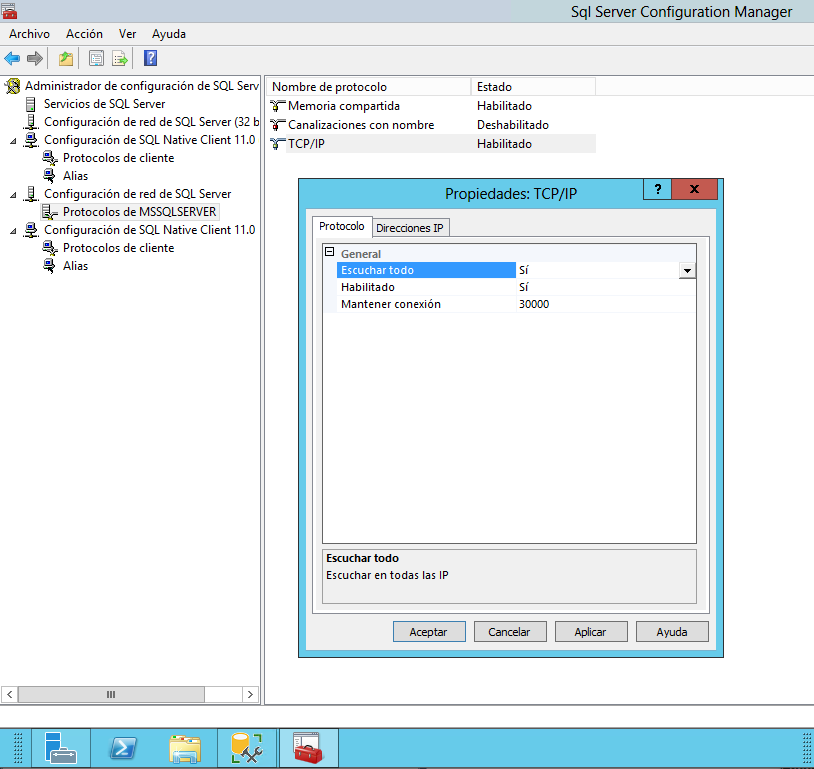
Task: Open Windows PowerShell from the taskbar
Action: coord(123,747)
